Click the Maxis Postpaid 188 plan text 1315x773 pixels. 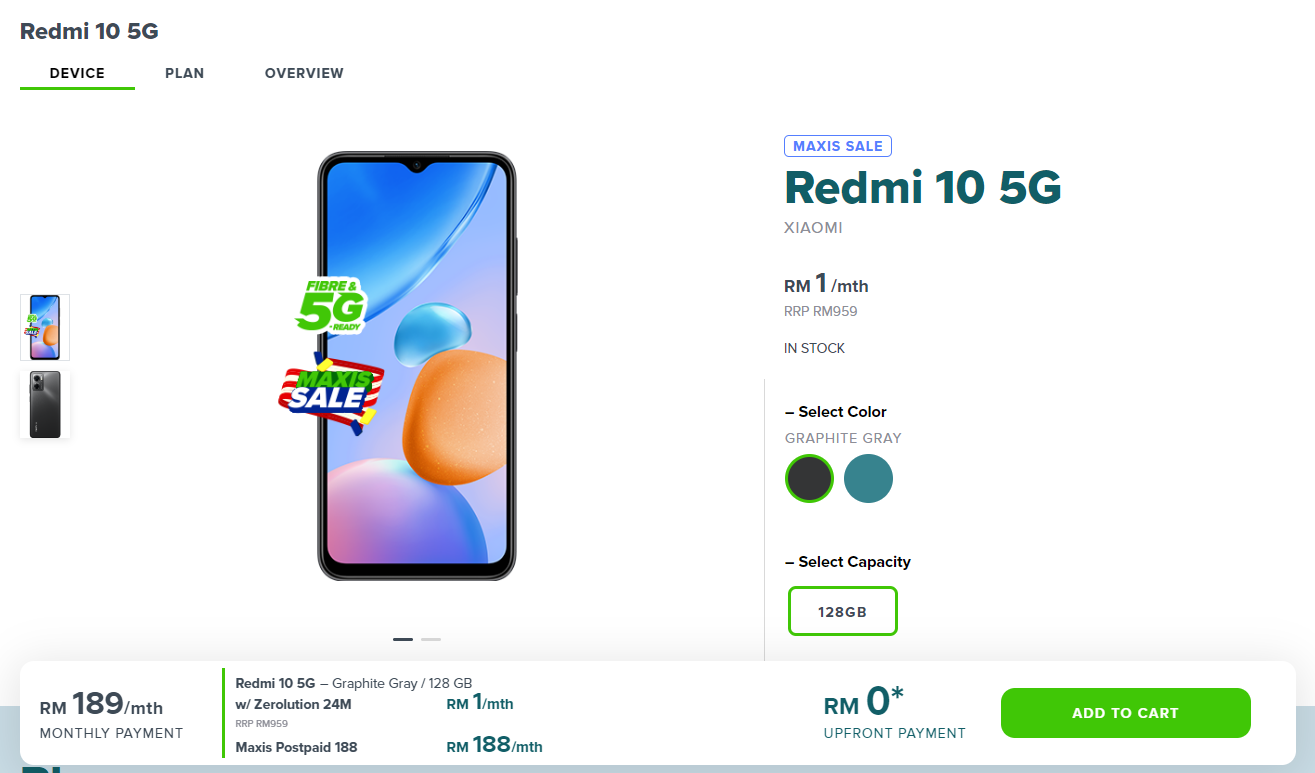tap(296, 747)
